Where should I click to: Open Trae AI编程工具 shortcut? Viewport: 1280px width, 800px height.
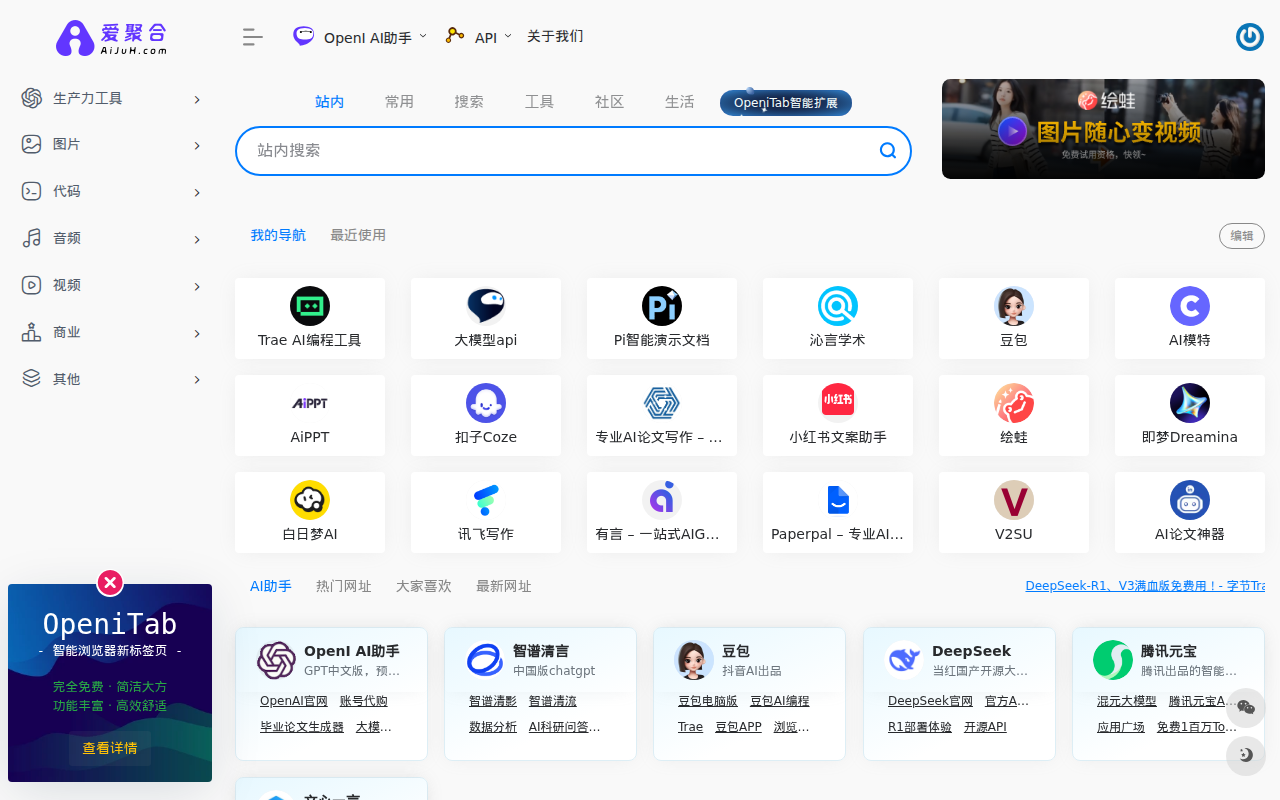click(310, 318)
